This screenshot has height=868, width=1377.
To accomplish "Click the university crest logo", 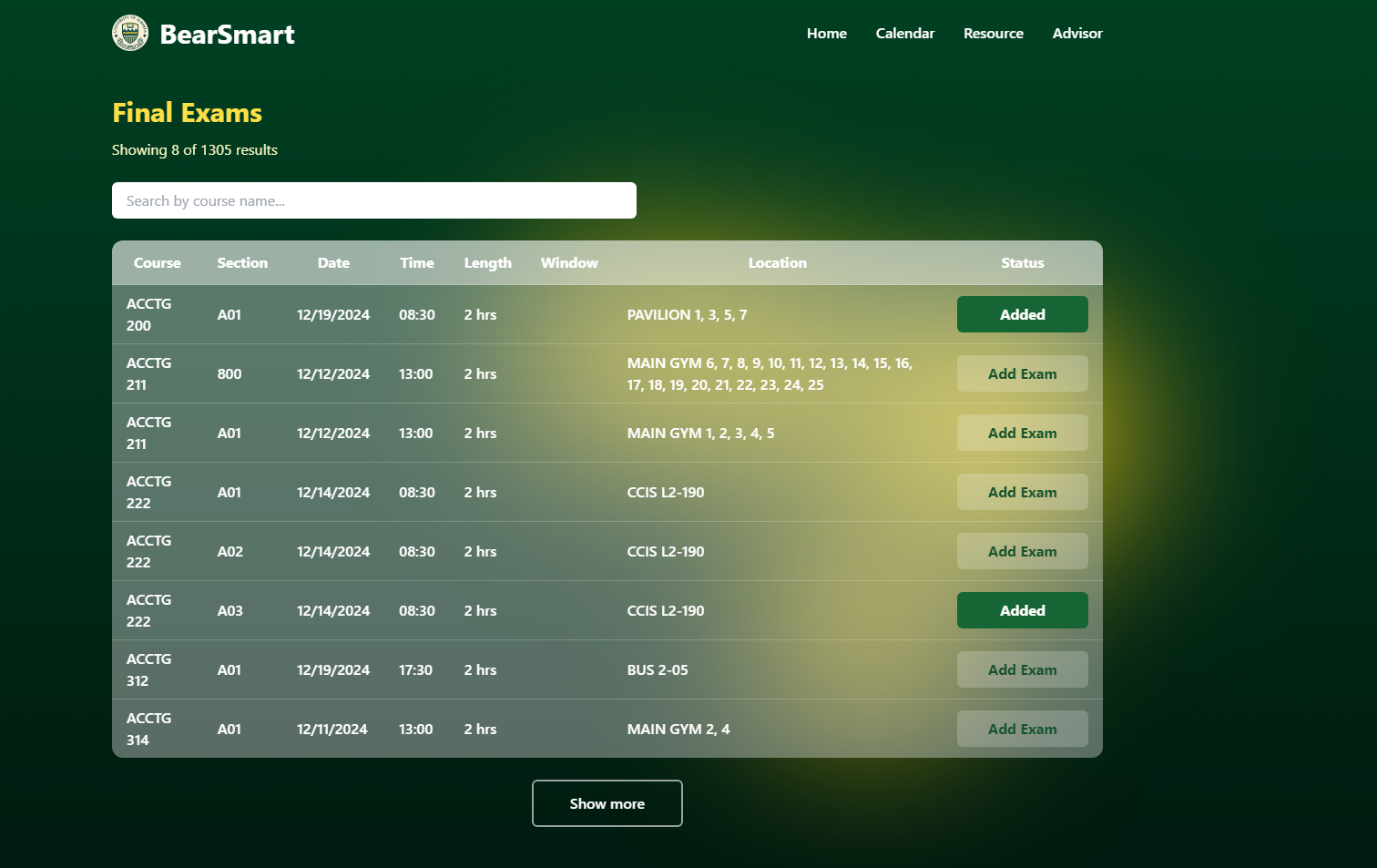I will pos(129,34).
